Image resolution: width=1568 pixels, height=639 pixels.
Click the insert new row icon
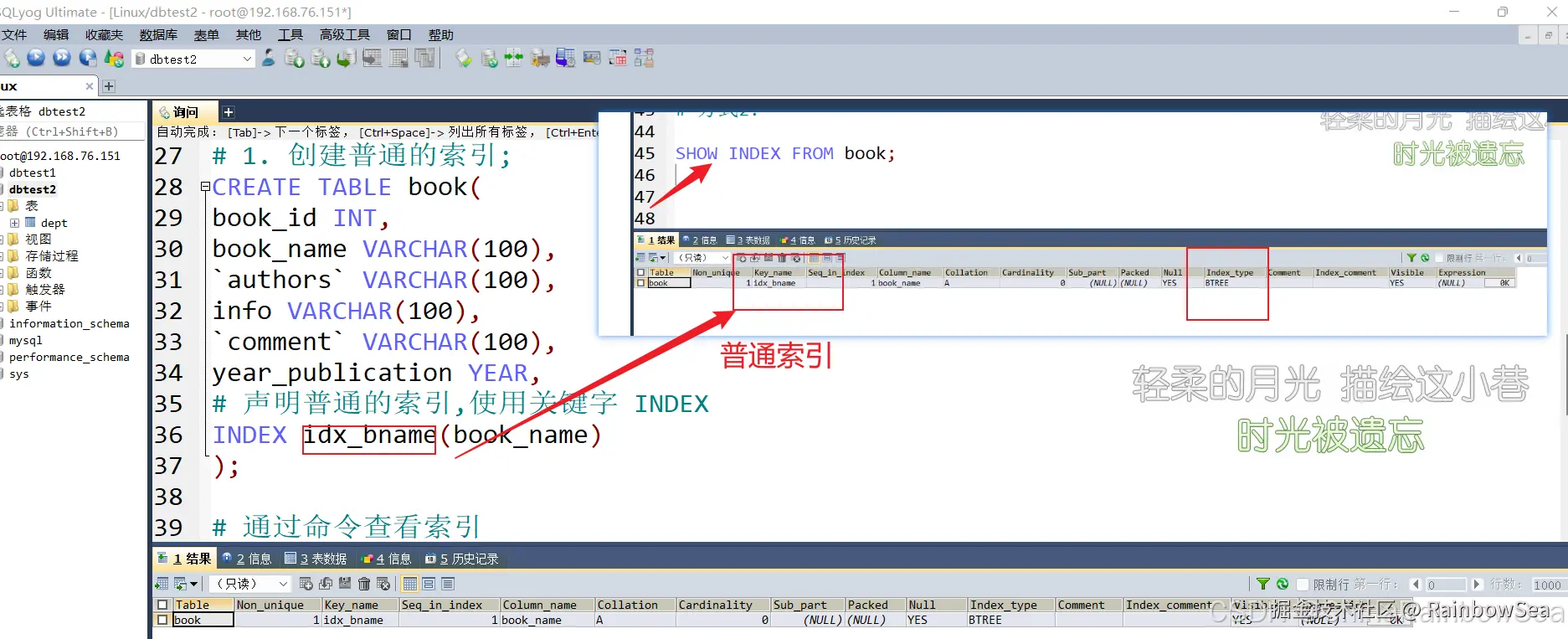[x=306, y=584]
